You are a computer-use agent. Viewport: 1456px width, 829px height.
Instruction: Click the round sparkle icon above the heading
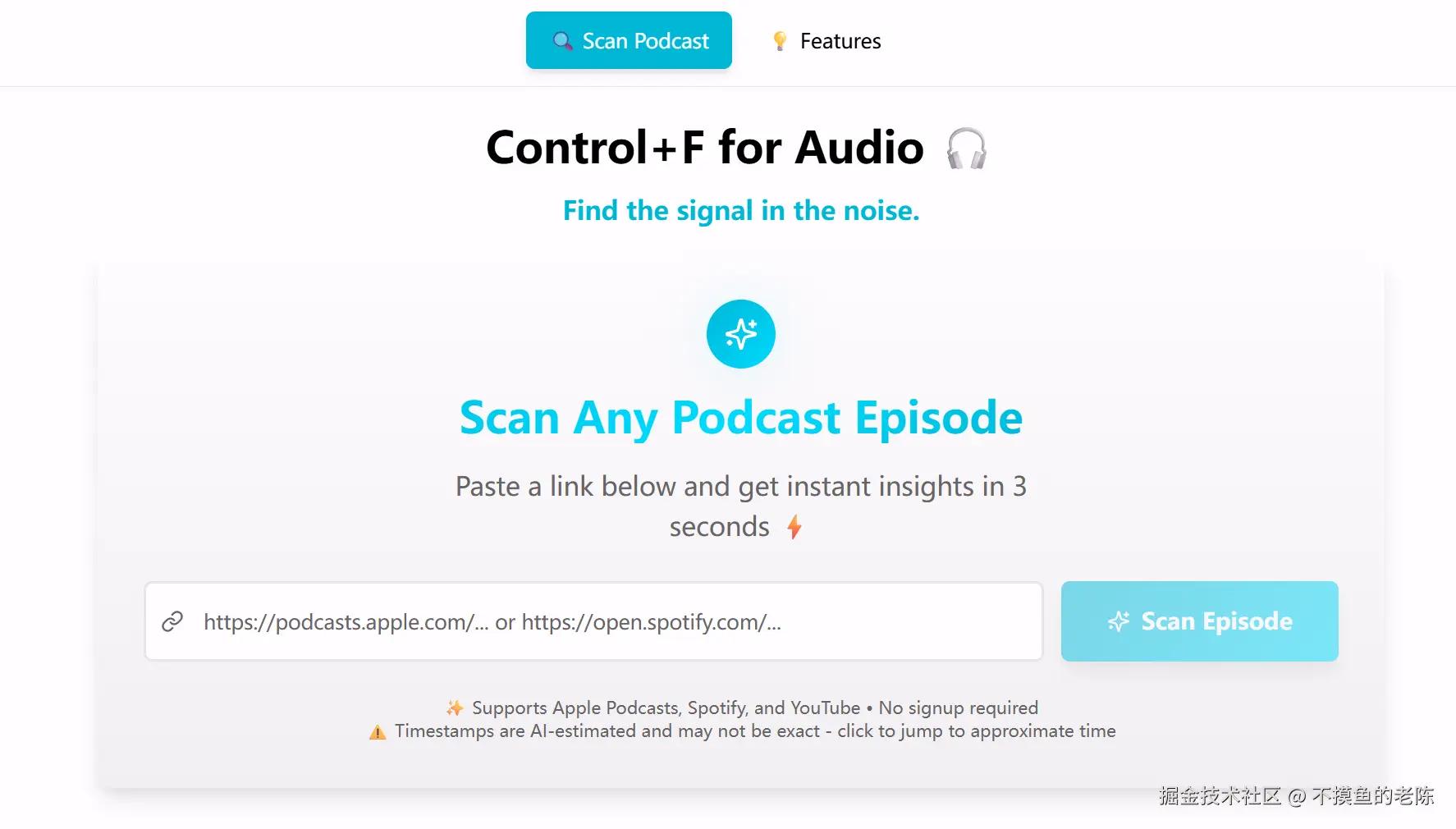click(741, 334)
